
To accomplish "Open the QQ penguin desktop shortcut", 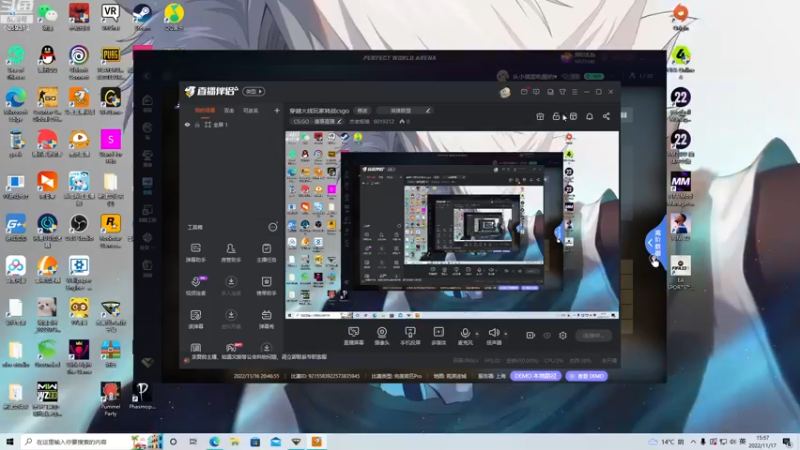I will click(47, 59).
